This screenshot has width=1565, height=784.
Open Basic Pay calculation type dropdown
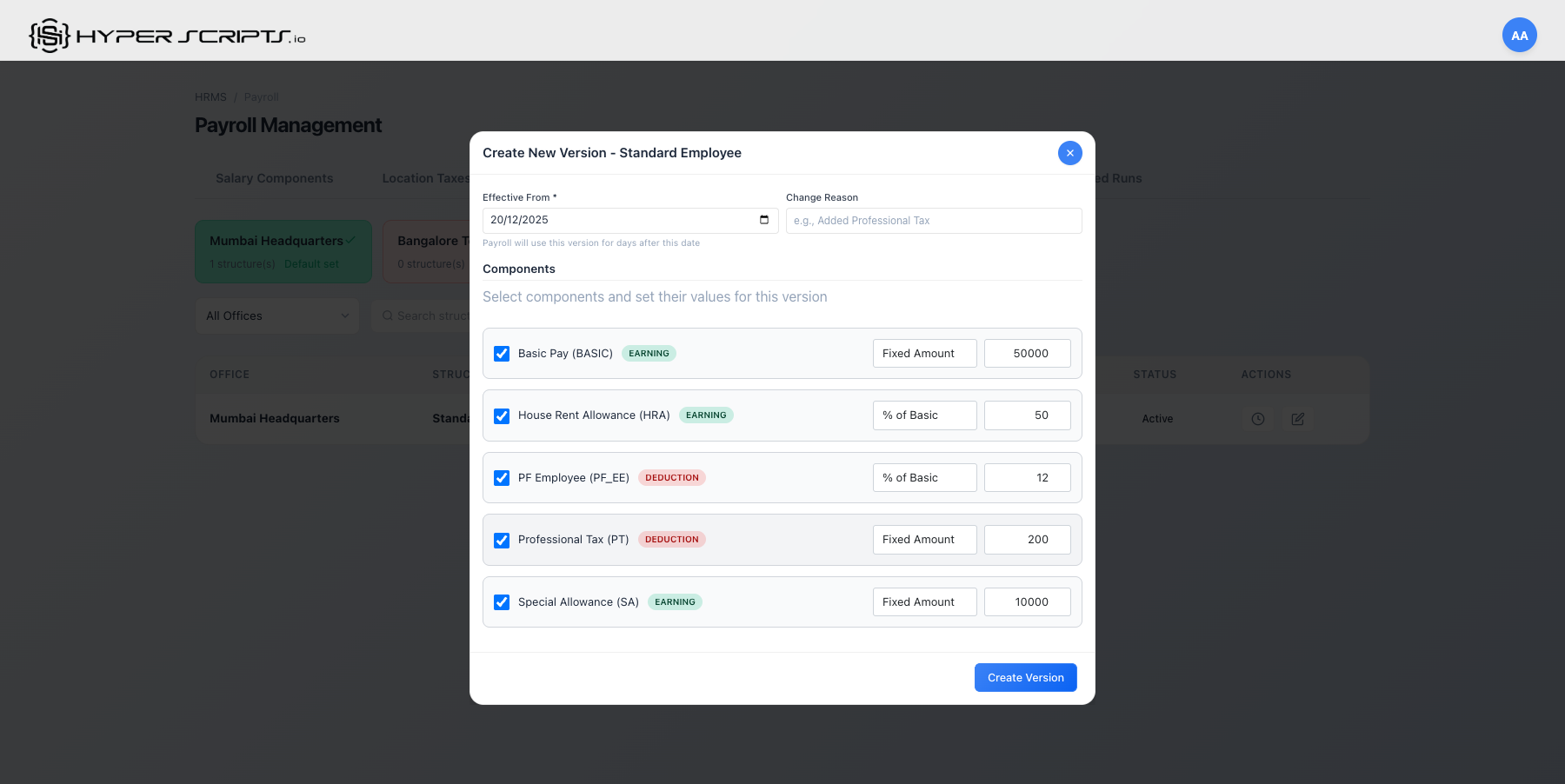click(x=924, y=354)
